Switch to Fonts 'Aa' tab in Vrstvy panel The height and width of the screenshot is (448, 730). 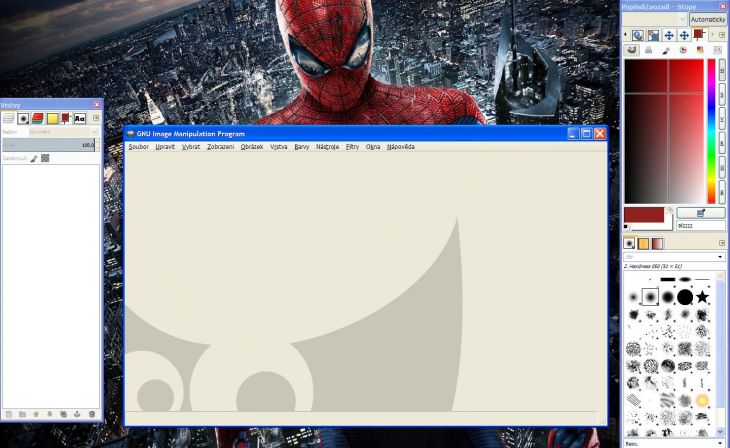click(x=80, y=119)
